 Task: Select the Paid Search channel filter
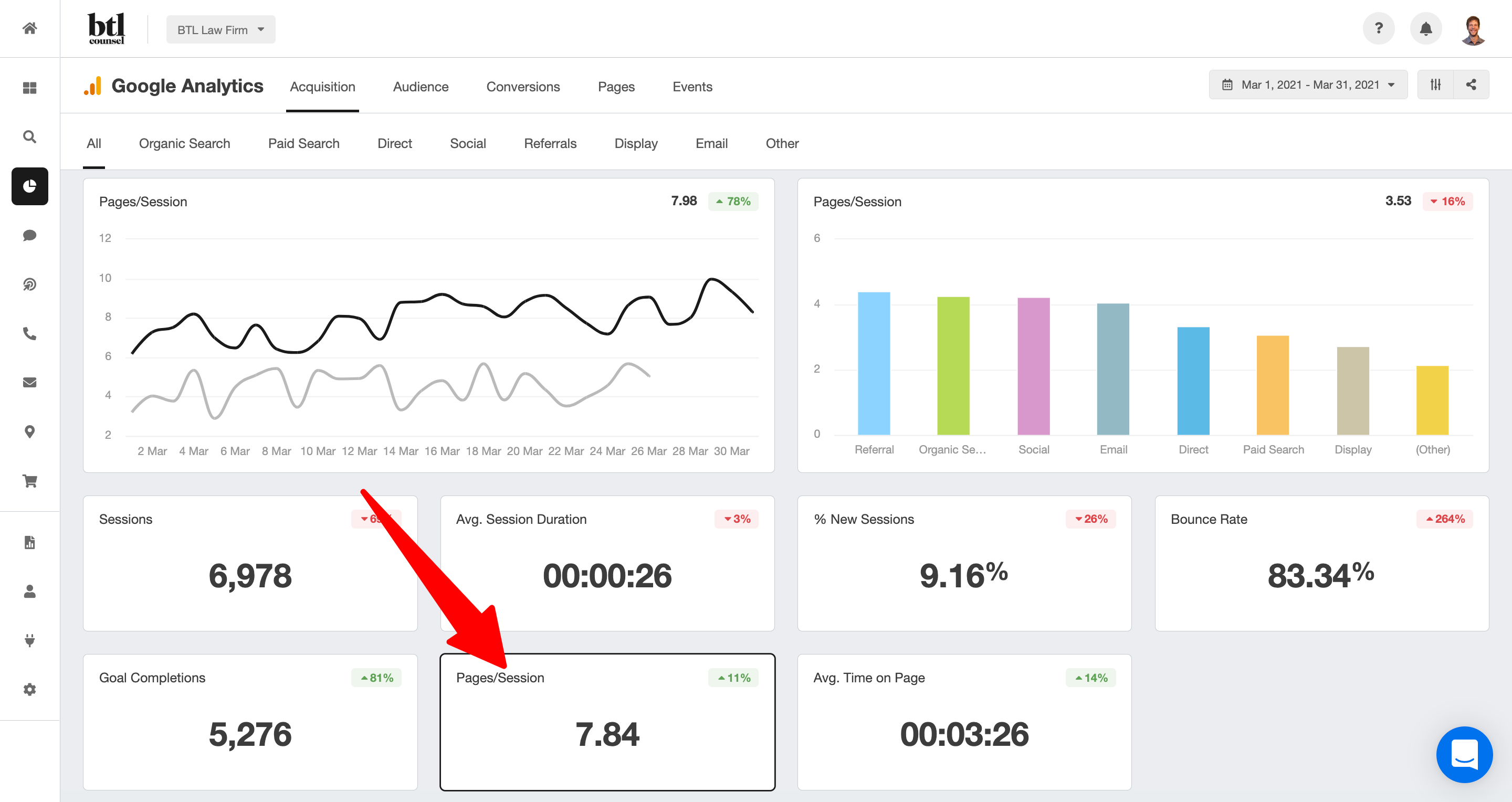coord(304,144)
